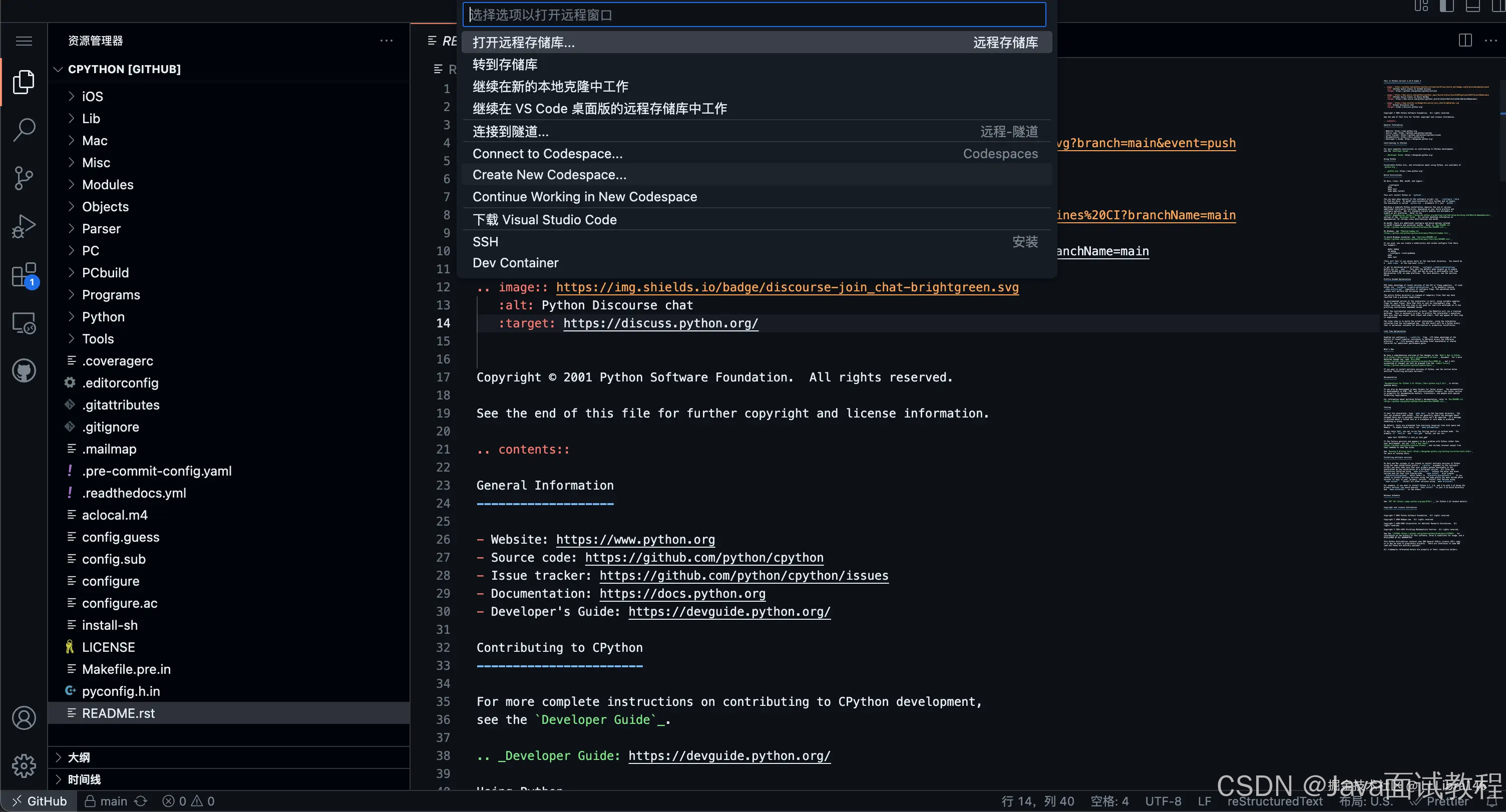Screen dimensions: 1506x812
Task: Select 继续在新的本地克隆中工作 option
Action: 757,87
